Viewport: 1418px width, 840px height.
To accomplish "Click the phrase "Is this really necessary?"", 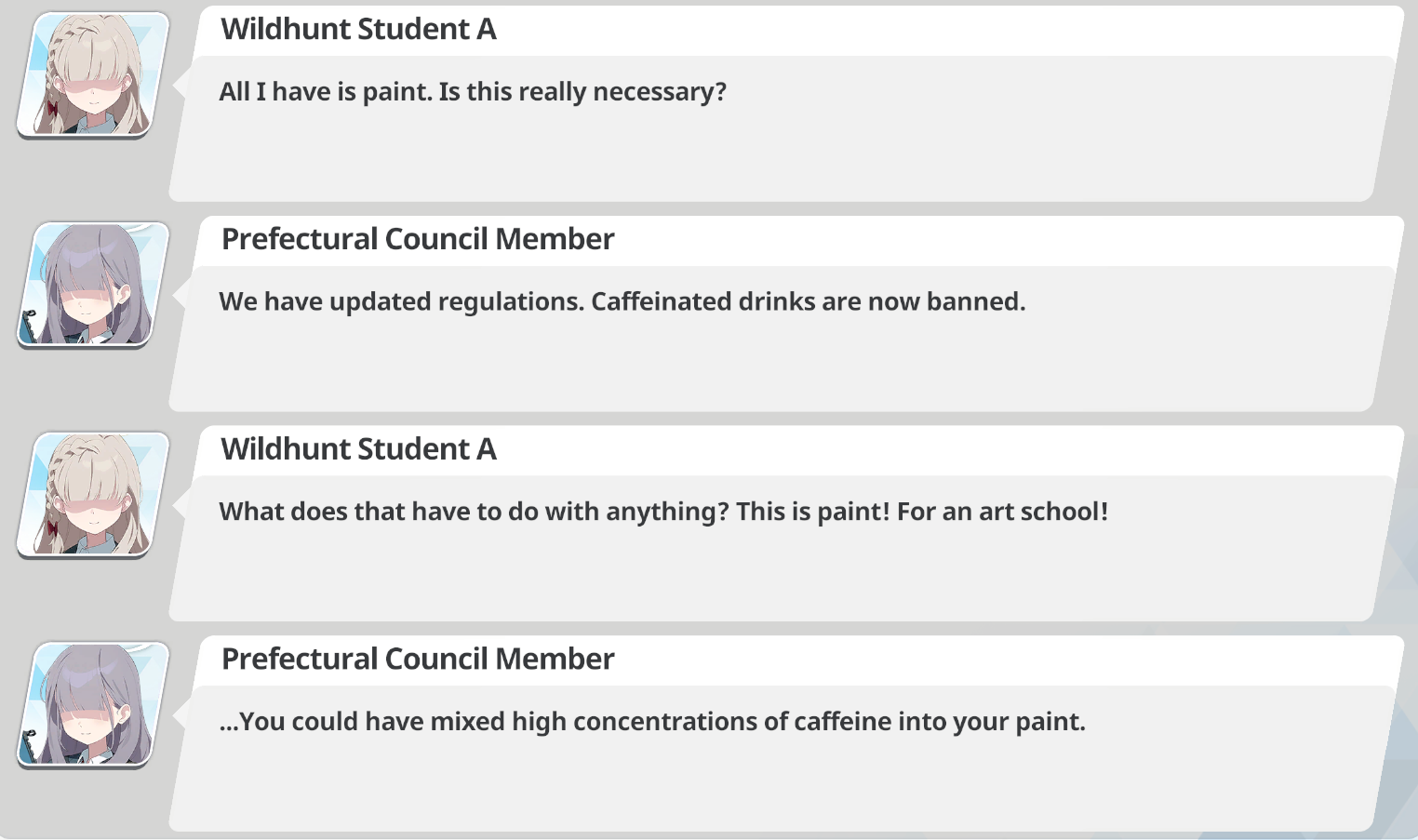I will (x=582, y=92).
